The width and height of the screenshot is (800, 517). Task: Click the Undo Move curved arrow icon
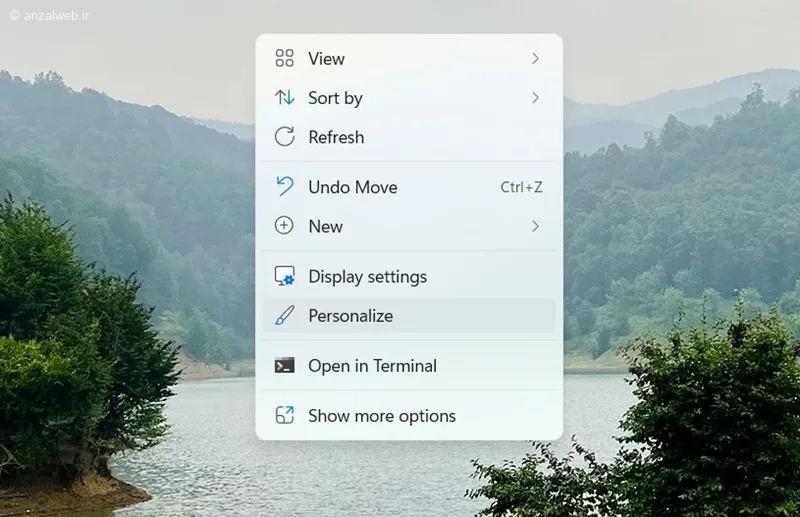(284, 186)
